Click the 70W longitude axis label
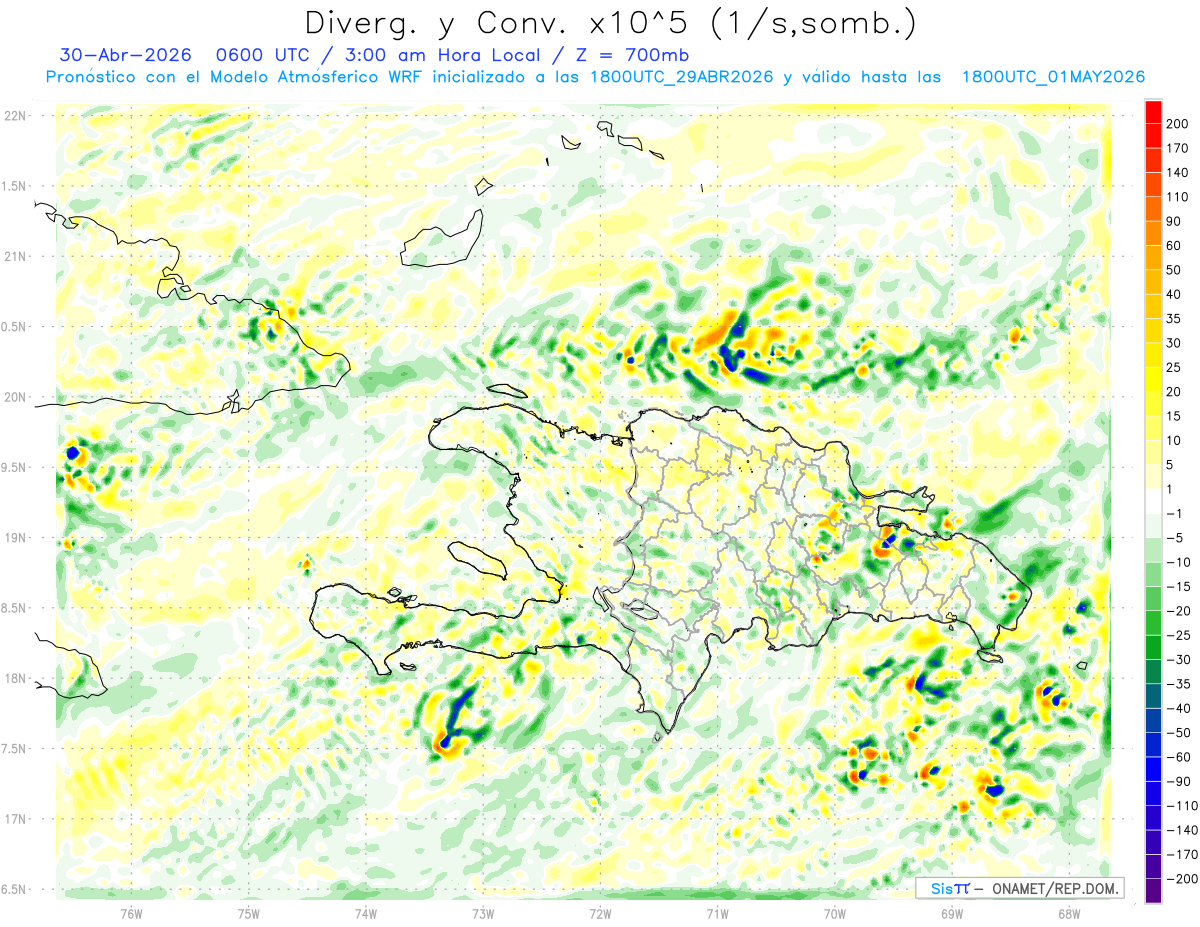The width and height of the screenshot is (1200, 927). tap(835, 913)
